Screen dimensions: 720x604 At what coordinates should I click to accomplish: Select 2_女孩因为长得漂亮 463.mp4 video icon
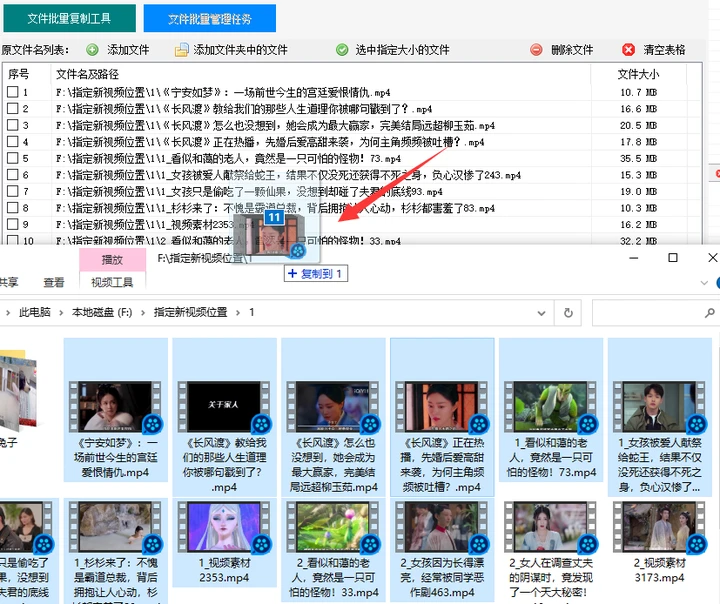[x=442, y=526]
